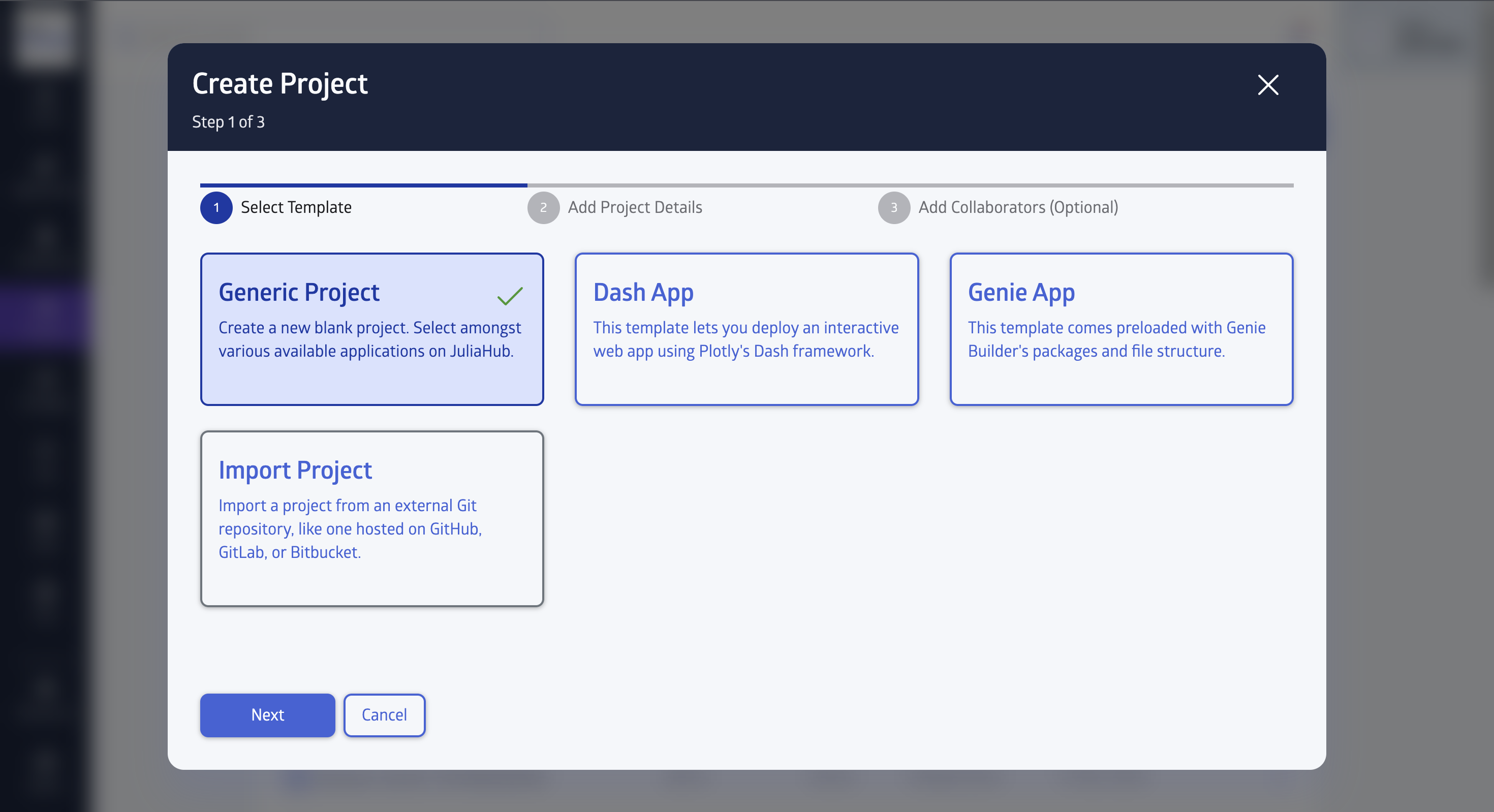This screenshot has width=1494, height=812.
Task: Click the Generic Project description text
Action: 369,339
